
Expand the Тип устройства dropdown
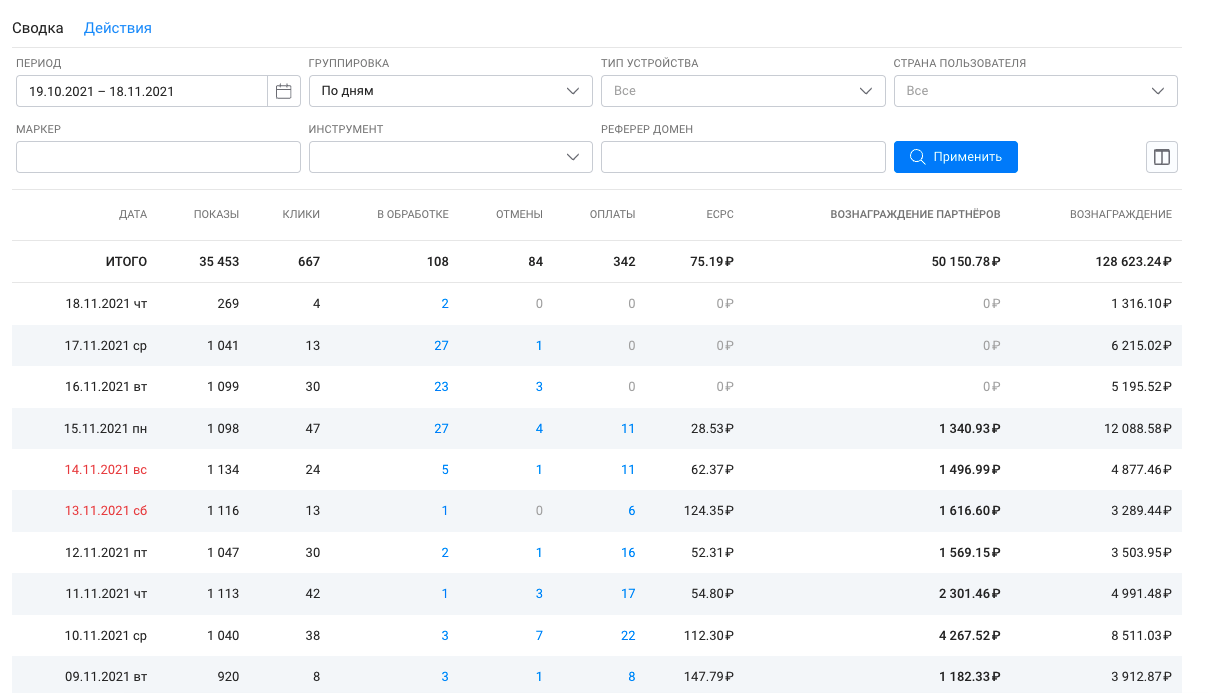pos(743,91)
